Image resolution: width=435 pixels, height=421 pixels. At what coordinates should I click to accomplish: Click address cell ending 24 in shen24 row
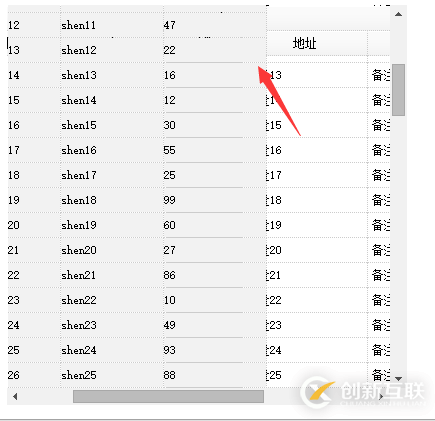click(317, 350)
